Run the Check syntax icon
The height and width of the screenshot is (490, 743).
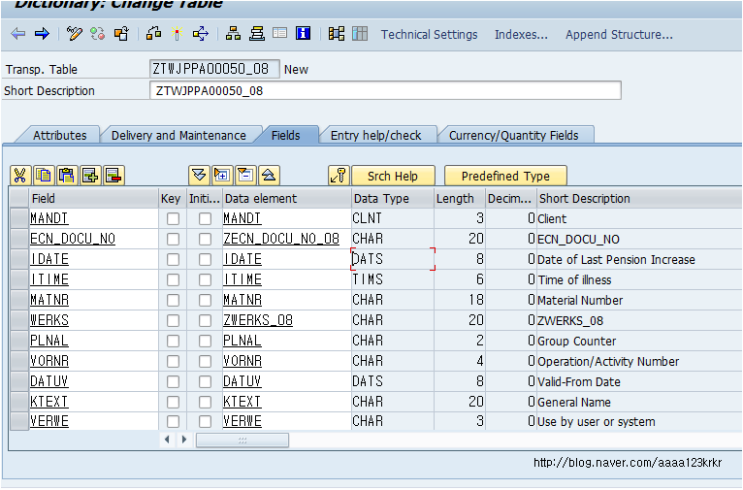click(x=154, y=34)
